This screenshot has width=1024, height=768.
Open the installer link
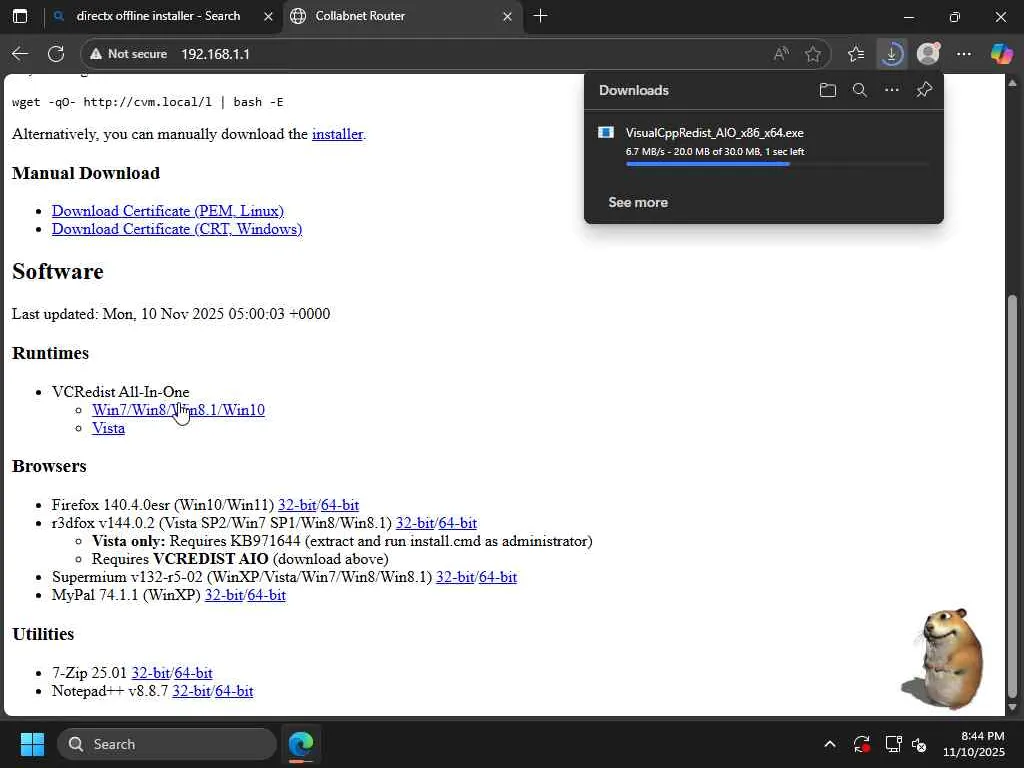[338, 134]
